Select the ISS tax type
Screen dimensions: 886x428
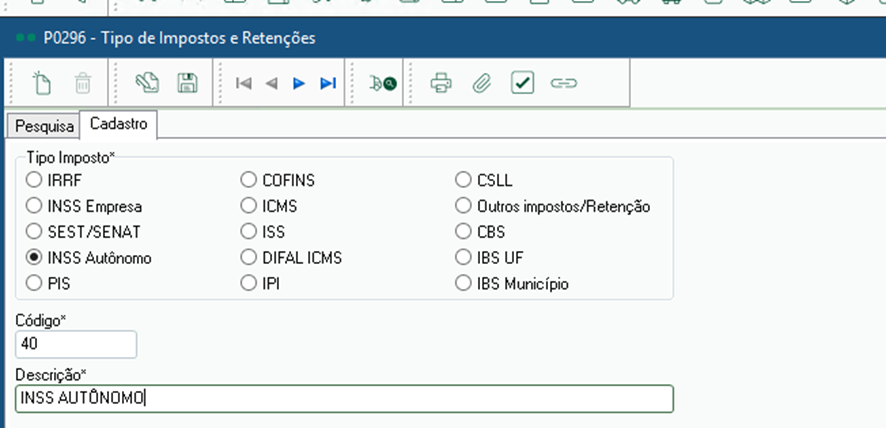pos(249,232)
